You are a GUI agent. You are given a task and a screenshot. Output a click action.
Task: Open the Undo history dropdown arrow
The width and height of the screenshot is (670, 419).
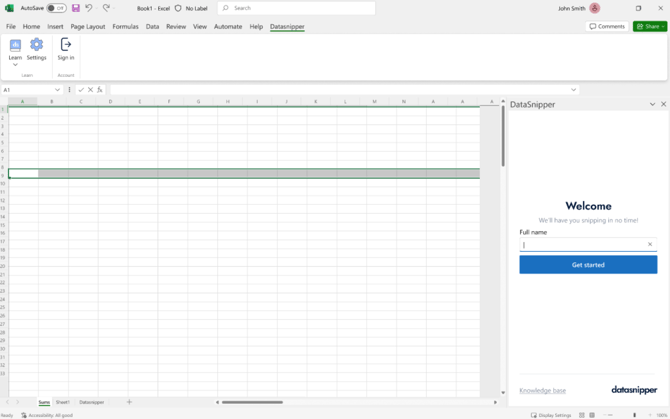(96, 8)
